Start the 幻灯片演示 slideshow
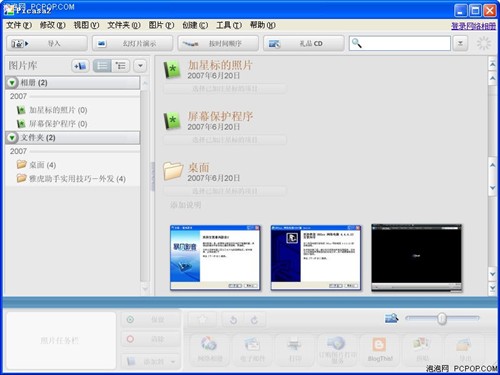 (x=132, y=43)
